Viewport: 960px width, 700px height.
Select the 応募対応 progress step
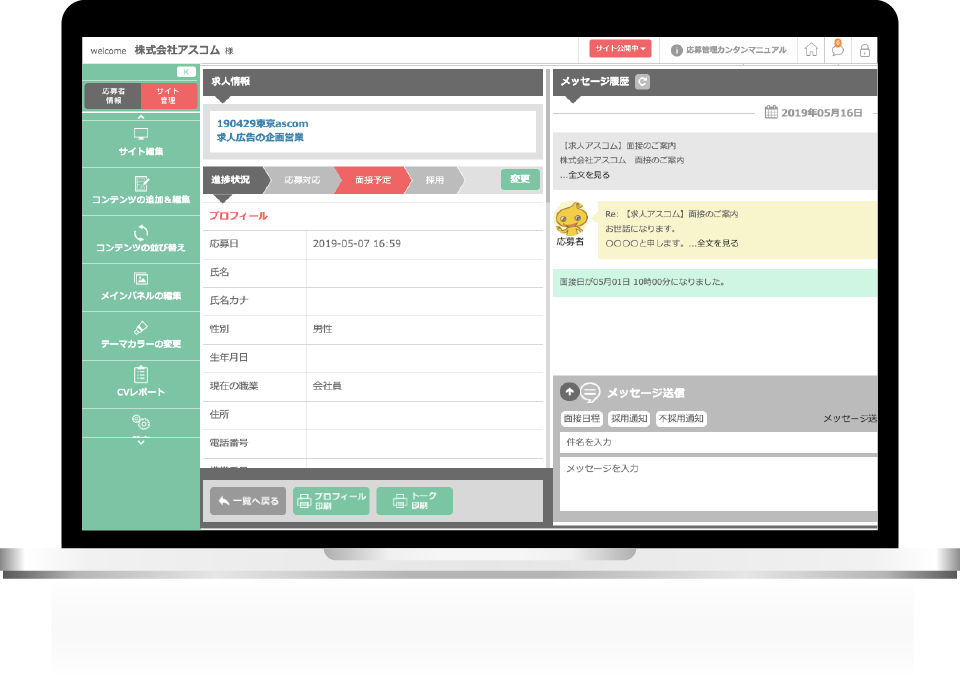click(x=302, y=180)
